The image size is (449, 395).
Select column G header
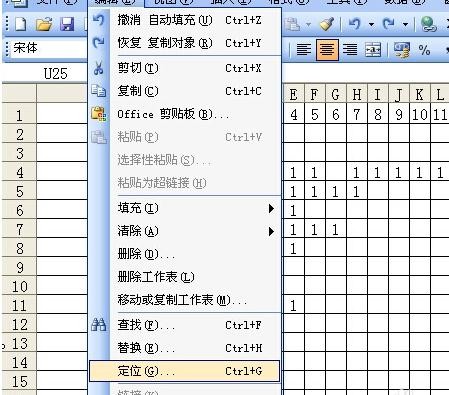[x=336, y=95]
